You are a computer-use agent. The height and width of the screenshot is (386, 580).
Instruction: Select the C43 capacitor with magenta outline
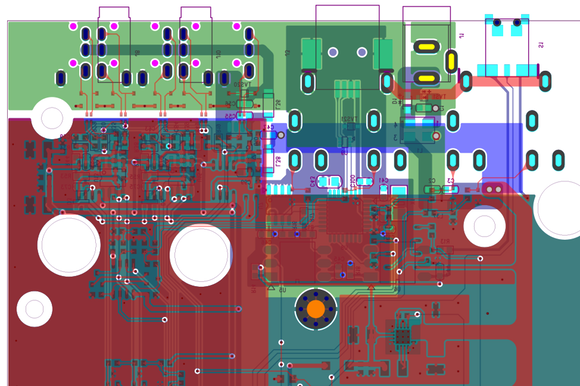pyautogui.click(x=330, y=182)
